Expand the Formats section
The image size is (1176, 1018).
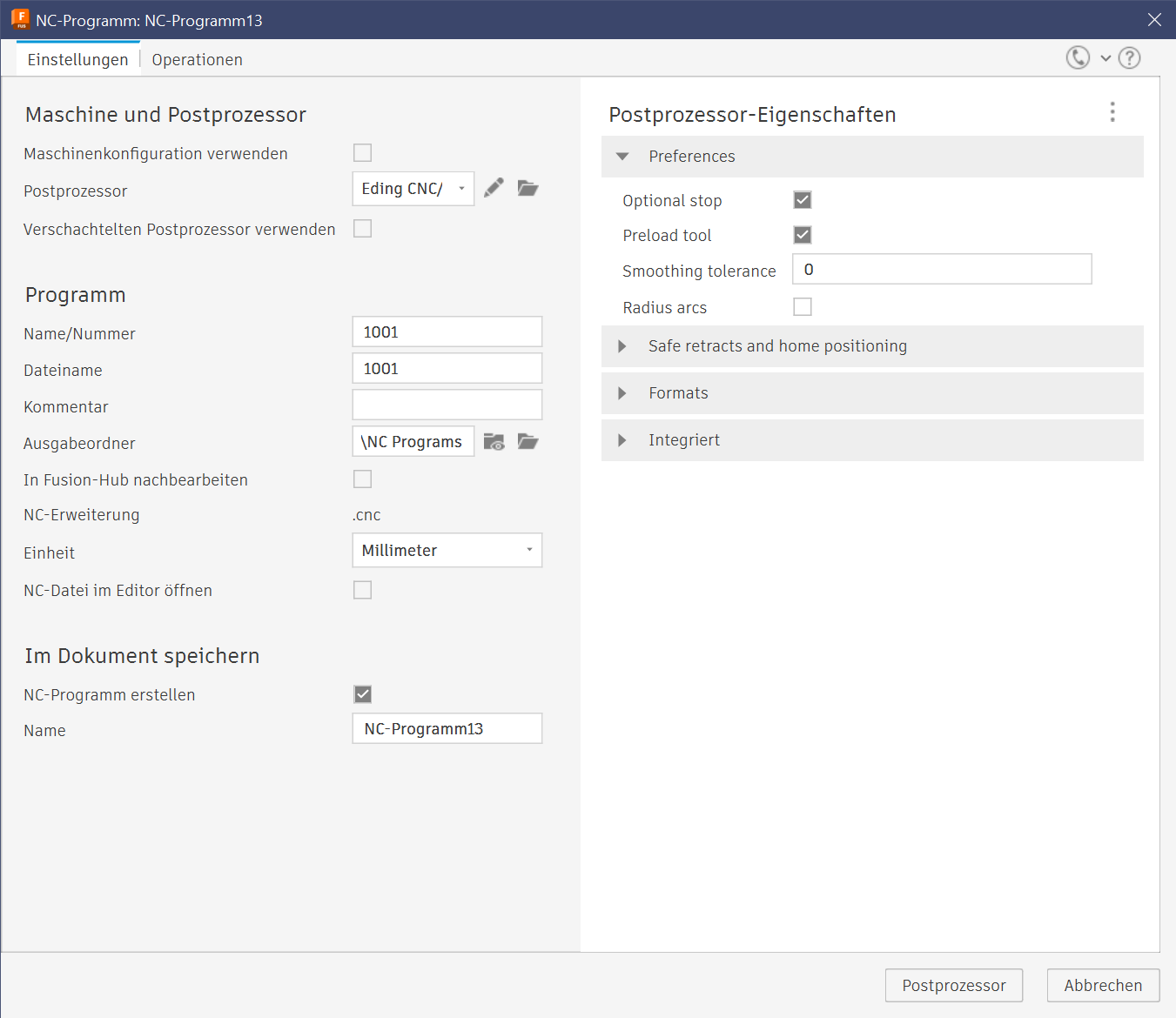coord(872,393)
